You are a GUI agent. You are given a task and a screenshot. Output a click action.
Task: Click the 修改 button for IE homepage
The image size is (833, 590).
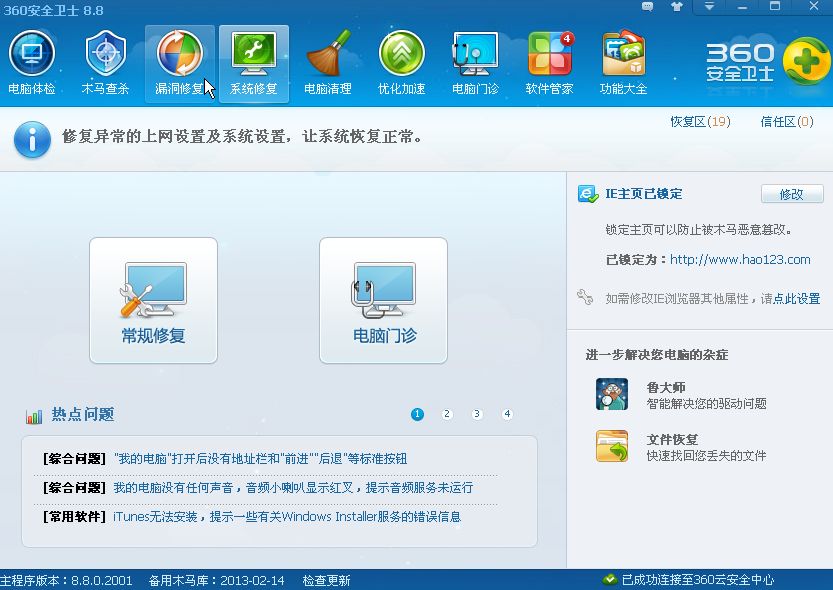click(x=792, y=194)
